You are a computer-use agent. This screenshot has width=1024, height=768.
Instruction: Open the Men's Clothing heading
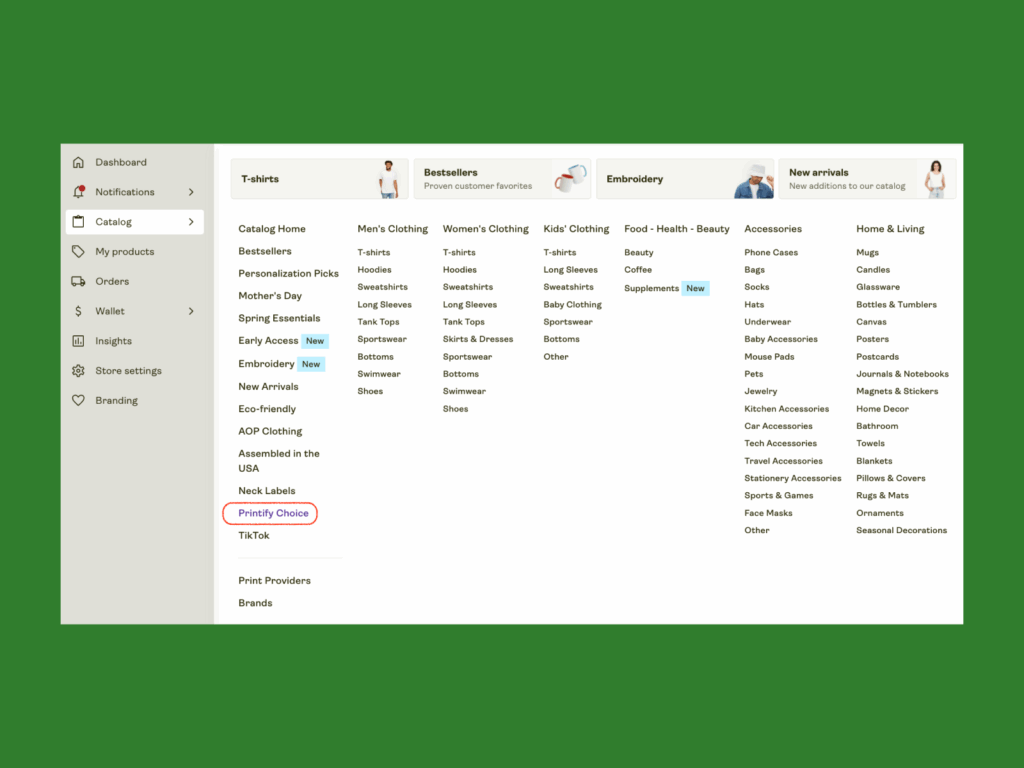[392, 229]
